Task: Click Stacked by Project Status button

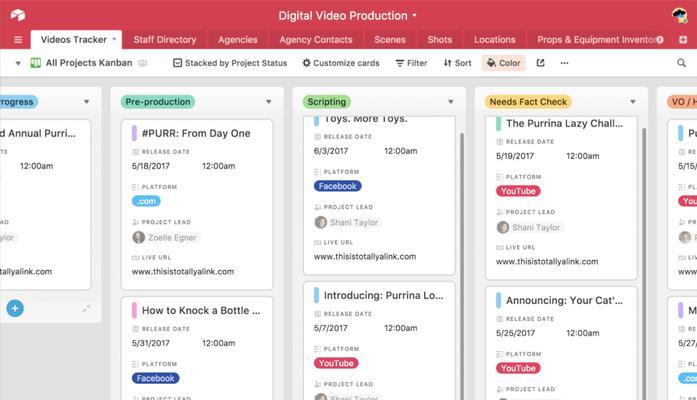Action: [x=230, y=63]
